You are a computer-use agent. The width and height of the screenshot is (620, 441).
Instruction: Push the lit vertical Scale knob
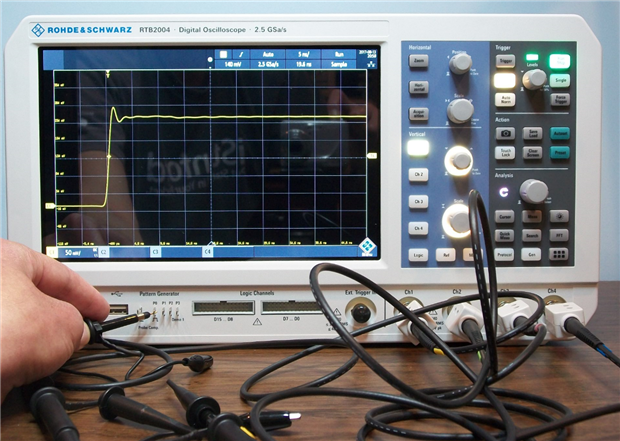coord(457,221)
